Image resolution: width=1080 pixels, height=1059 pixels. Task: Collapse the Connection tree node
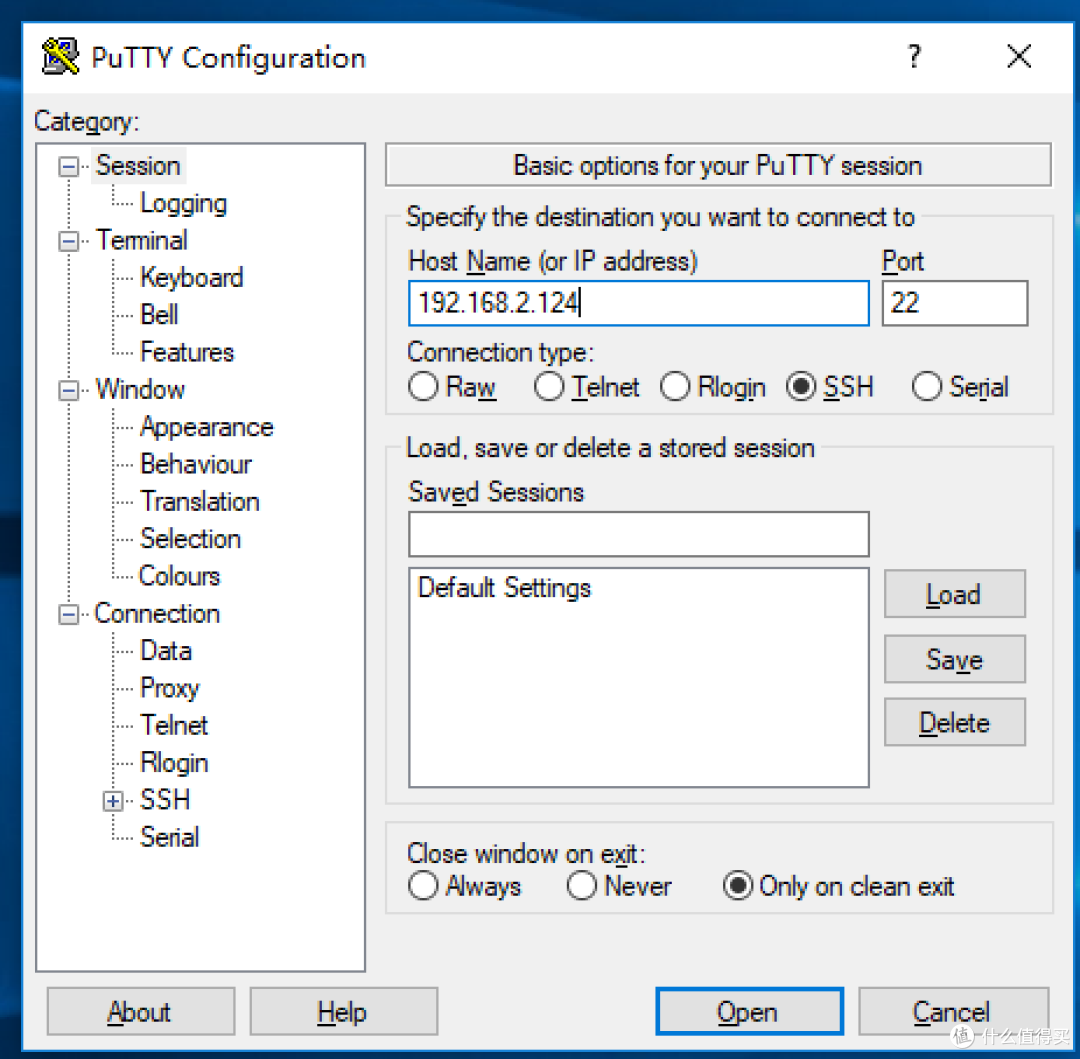tap(69, 614)
